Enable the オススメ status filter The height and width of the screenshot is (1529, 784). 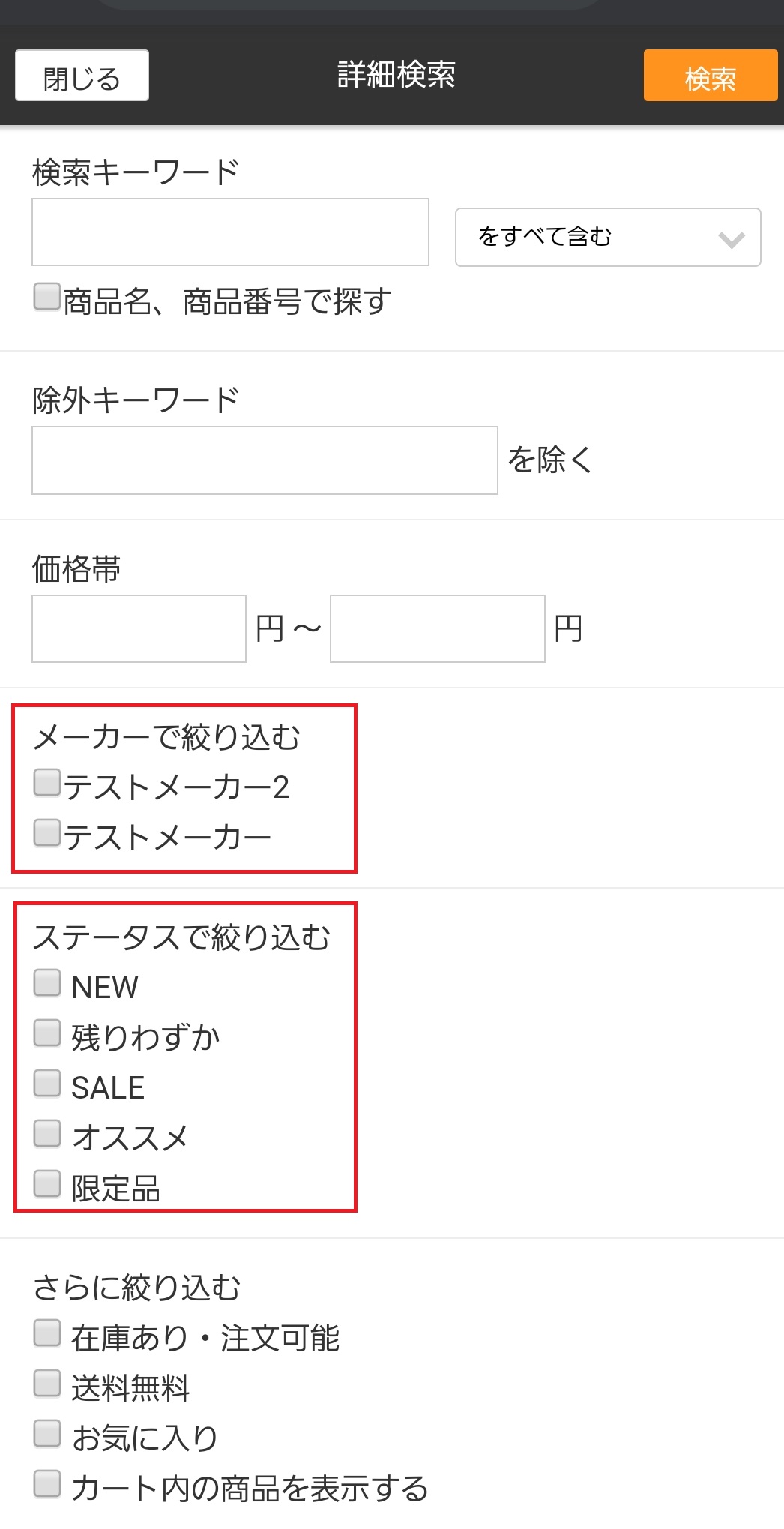(47, 1133)
